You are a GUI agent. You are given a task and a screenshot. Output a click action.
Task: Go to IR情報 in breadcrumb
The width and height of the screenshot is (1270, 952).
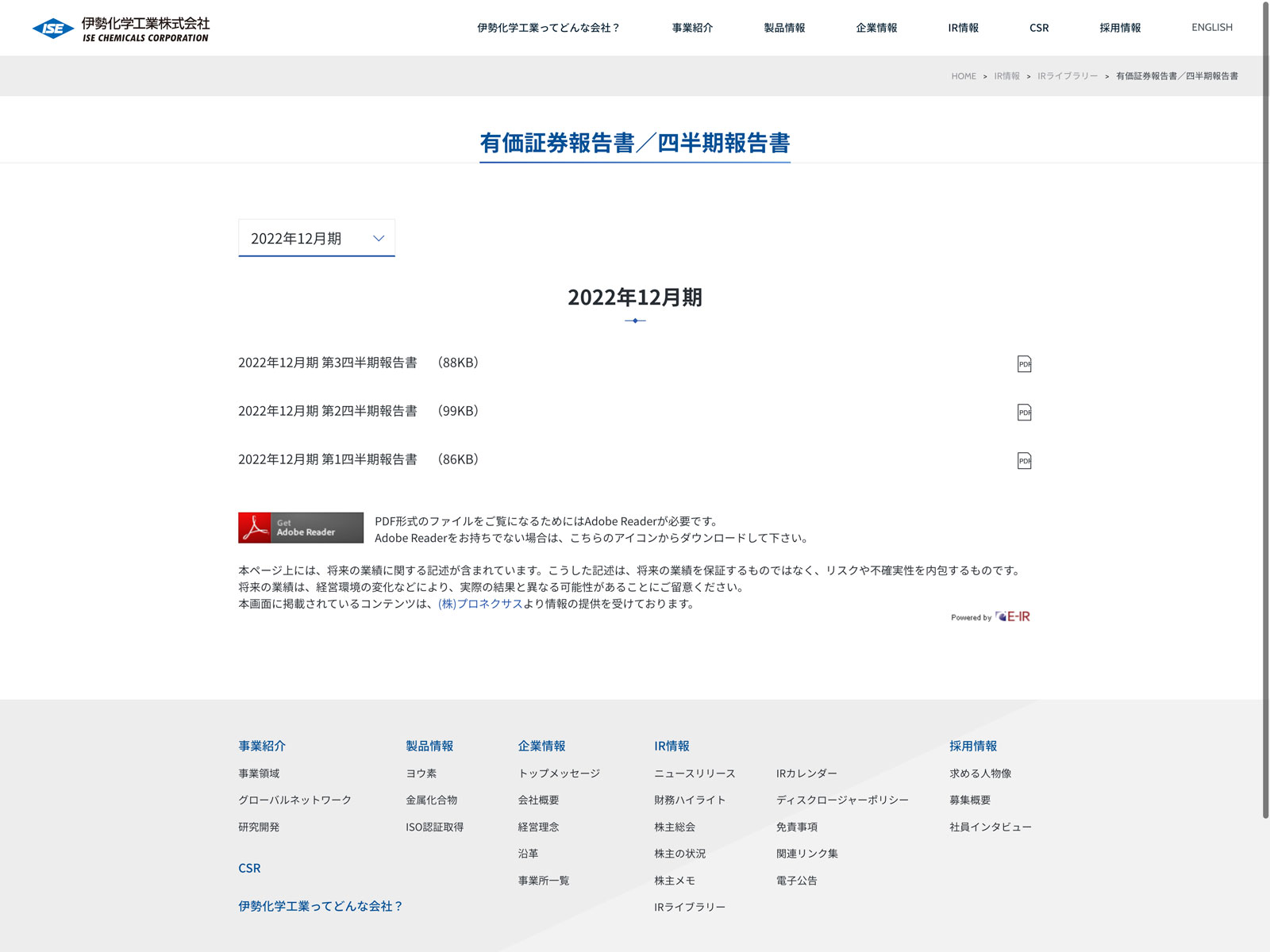click(x=1006, y=76)
